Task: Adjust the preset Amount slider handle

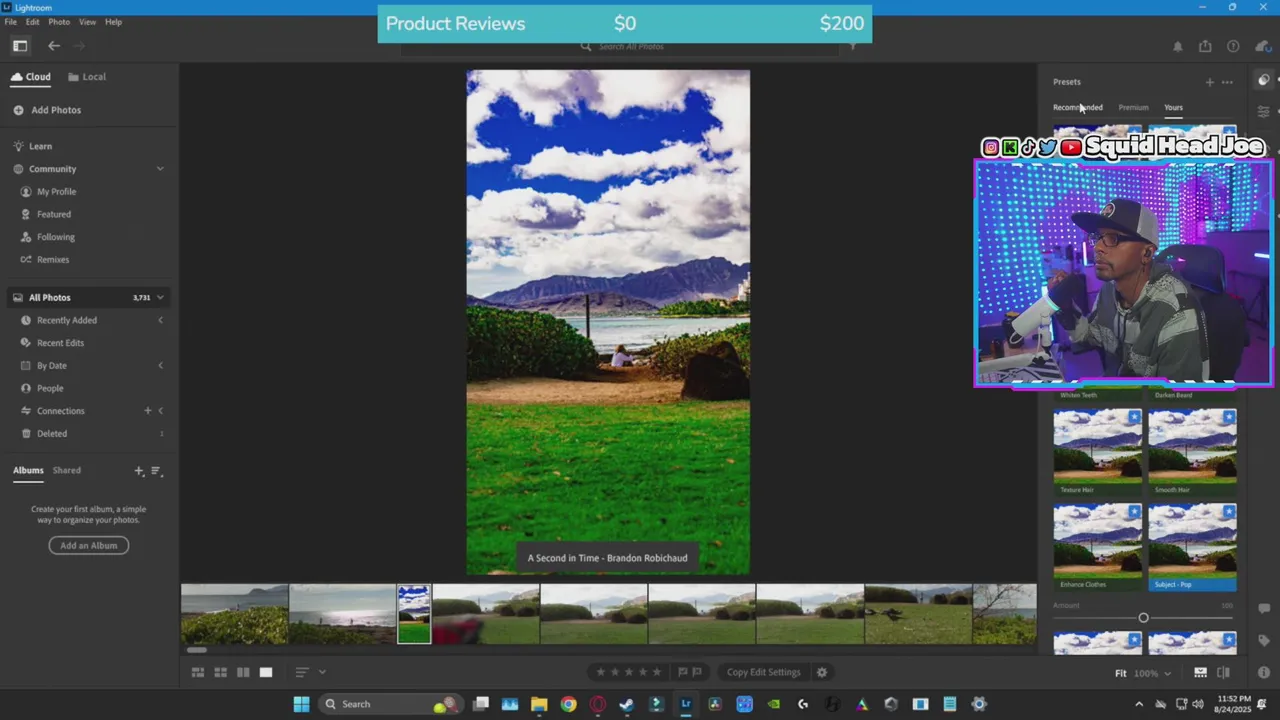Action: point(1143,618)
